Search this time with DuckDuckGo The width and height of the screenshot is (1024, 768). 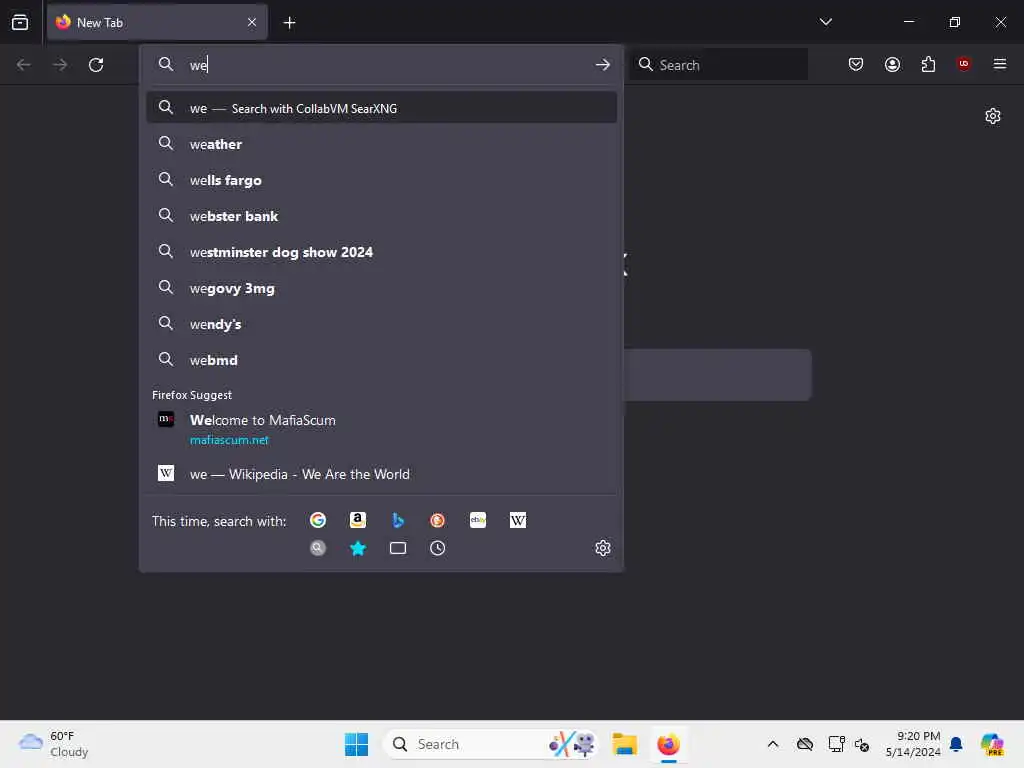(438, 520)
